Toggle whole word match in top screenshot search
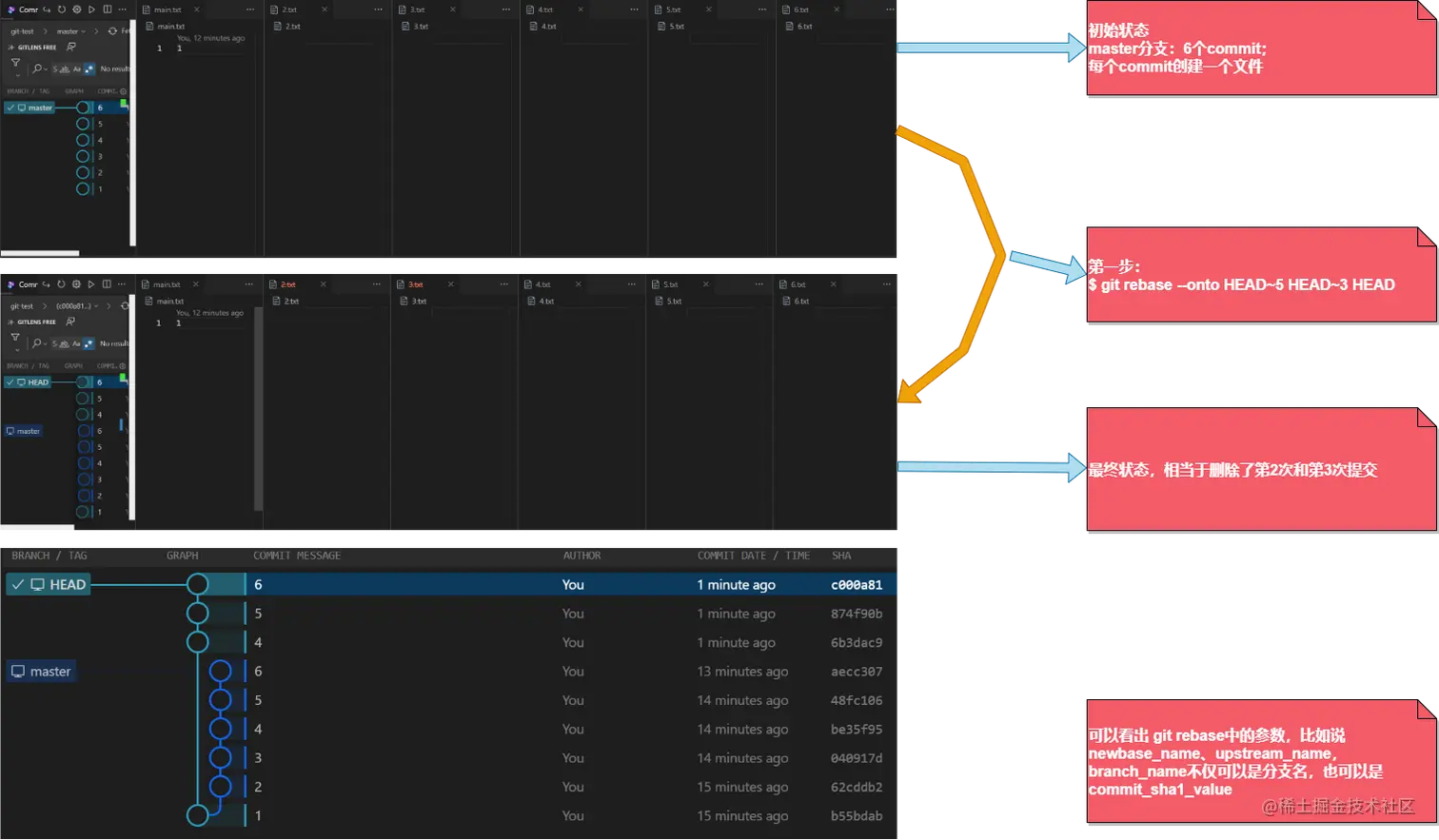1439x840 pixels. tap(65, 69)
